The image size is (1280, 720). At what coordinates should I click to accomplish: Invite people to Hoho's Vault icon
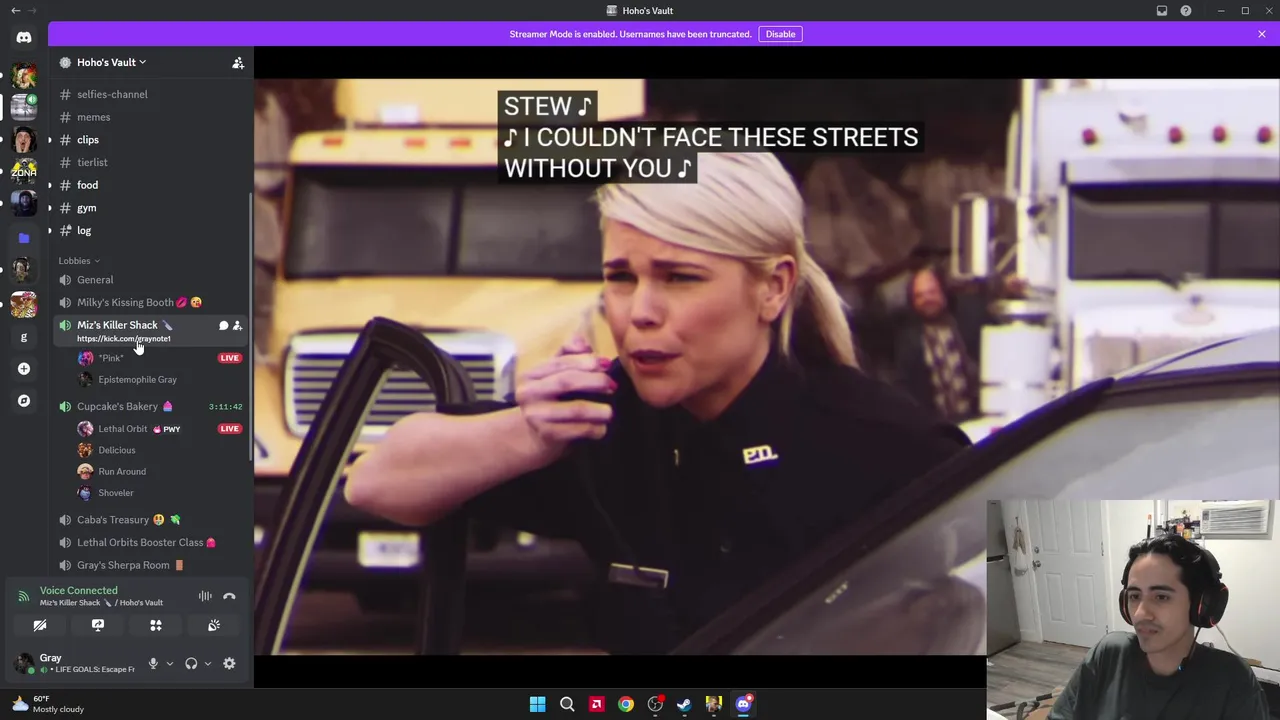(x=238, y=63)
